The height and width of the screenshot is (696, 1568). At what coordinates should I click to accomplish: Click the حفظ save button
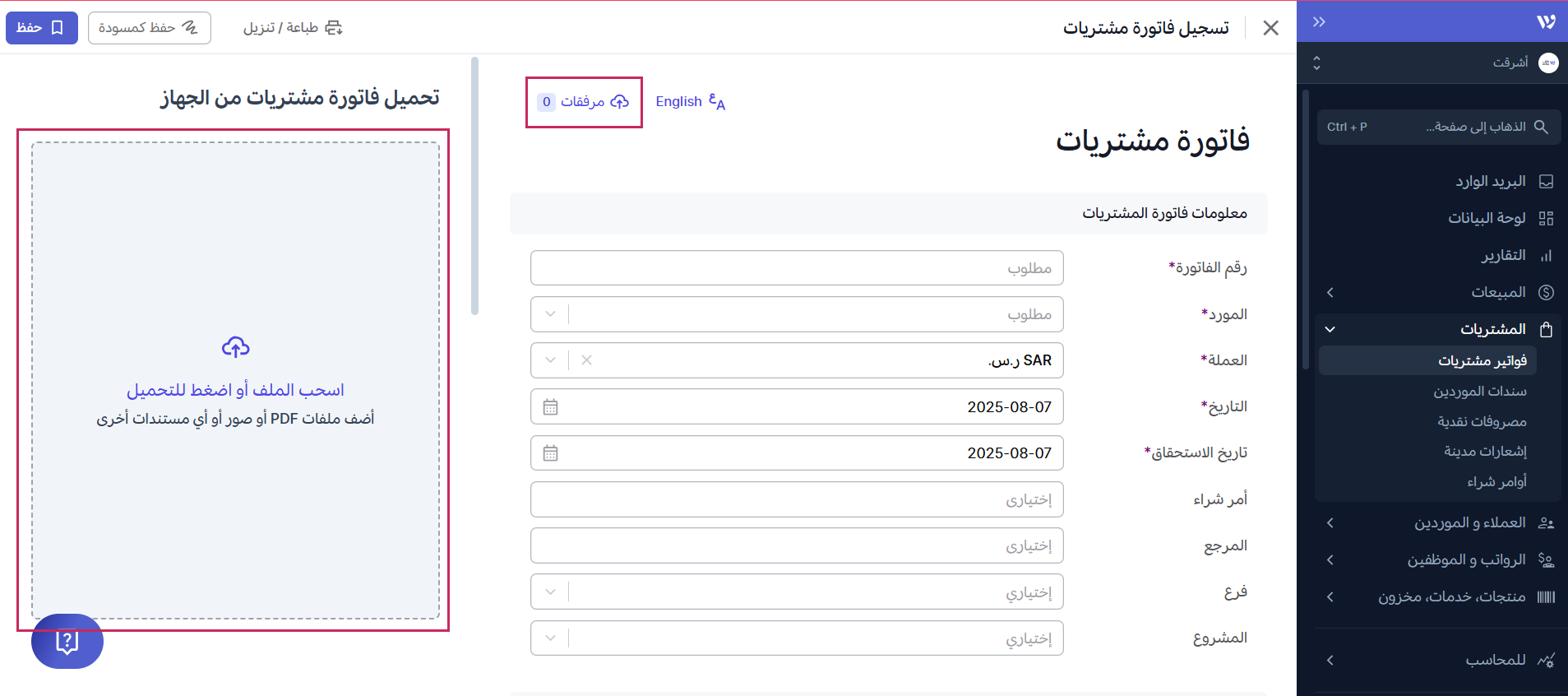41,28
